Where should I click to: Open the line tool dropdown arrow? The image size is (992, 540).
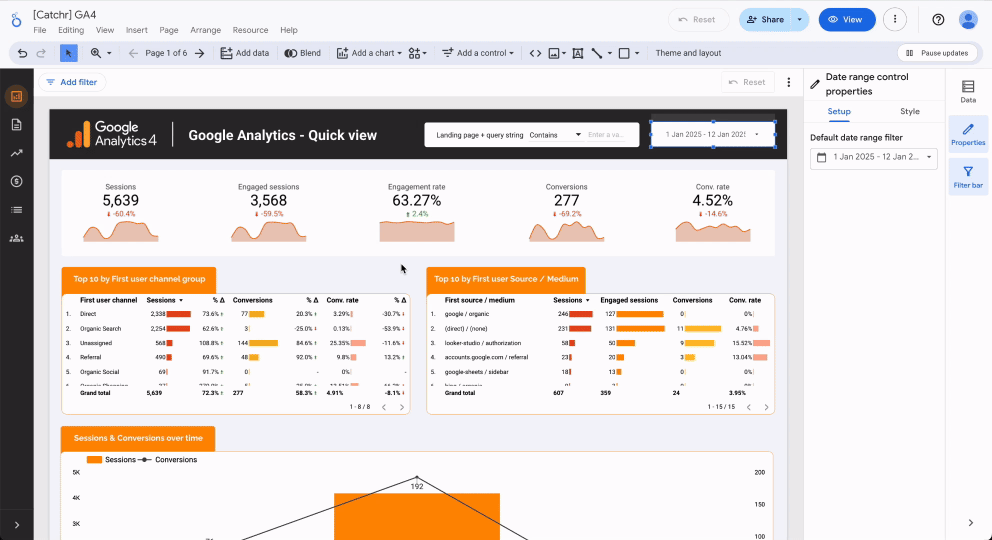pos(610,53)
